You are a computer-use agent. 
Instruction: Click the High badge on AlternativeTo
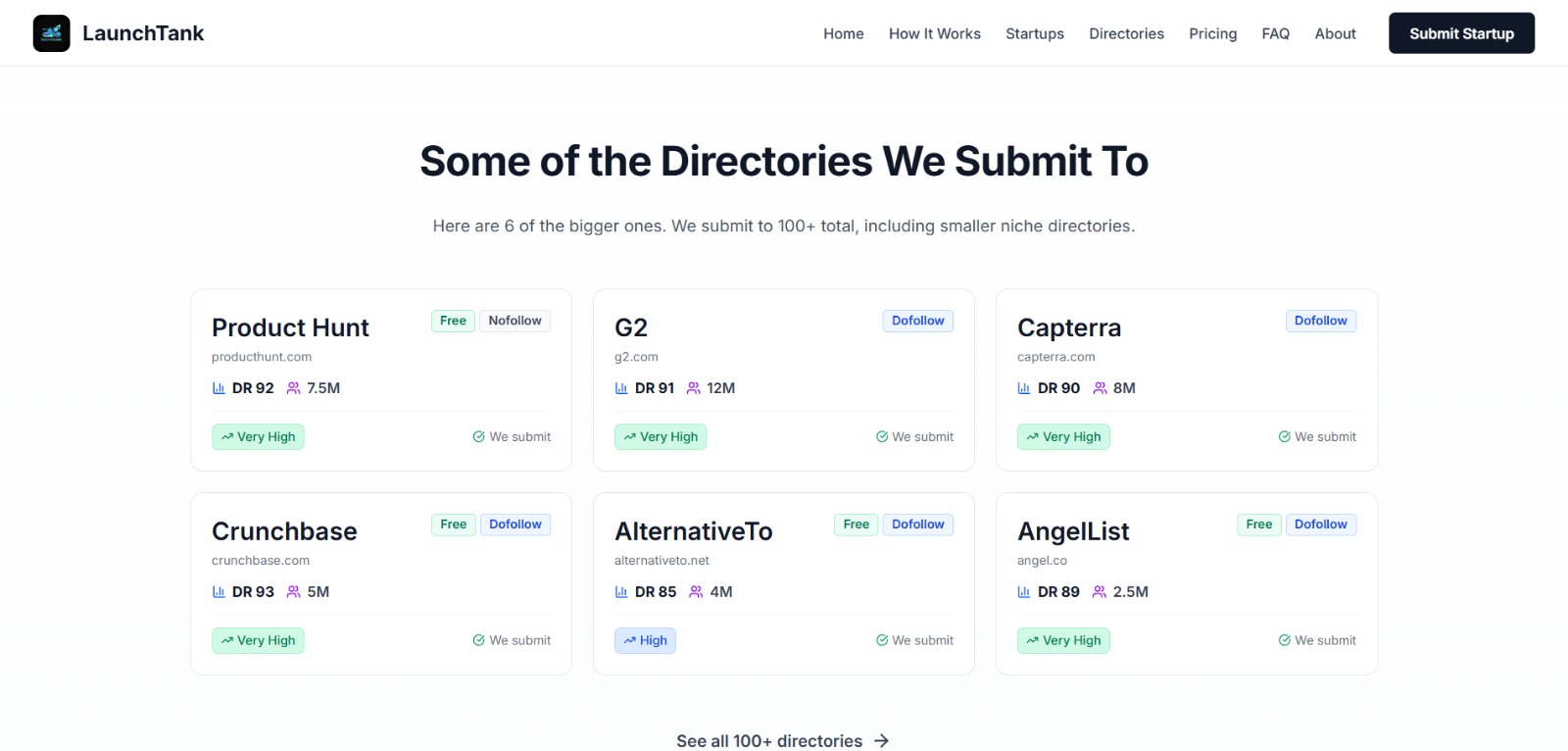pos(645,640)
